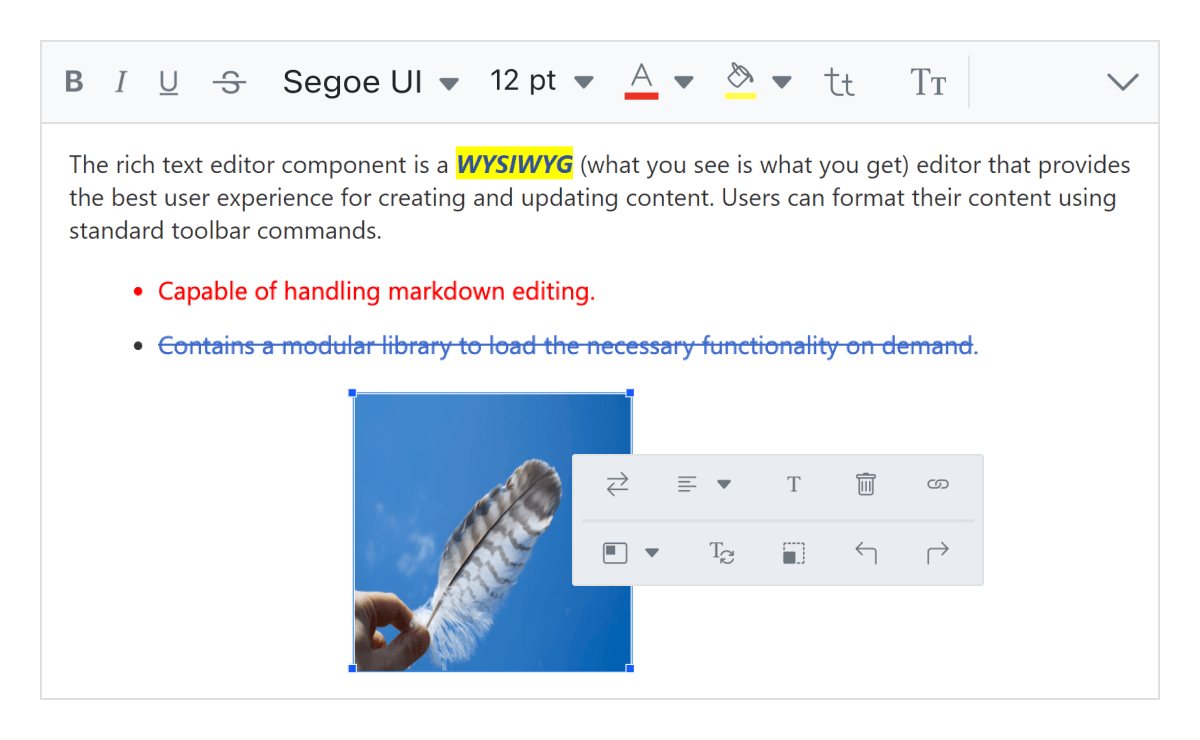Delete the image with the trash icon

(x=865, y=484)
